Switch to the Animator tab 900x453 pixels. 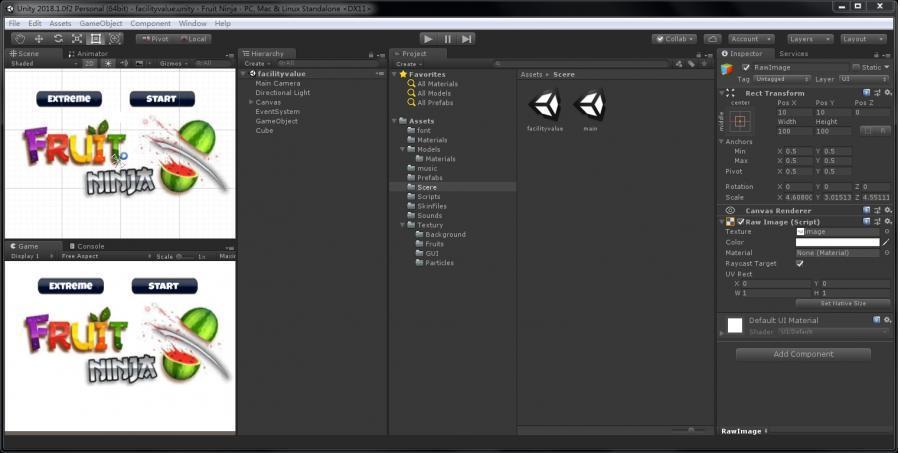click(88, 53)
